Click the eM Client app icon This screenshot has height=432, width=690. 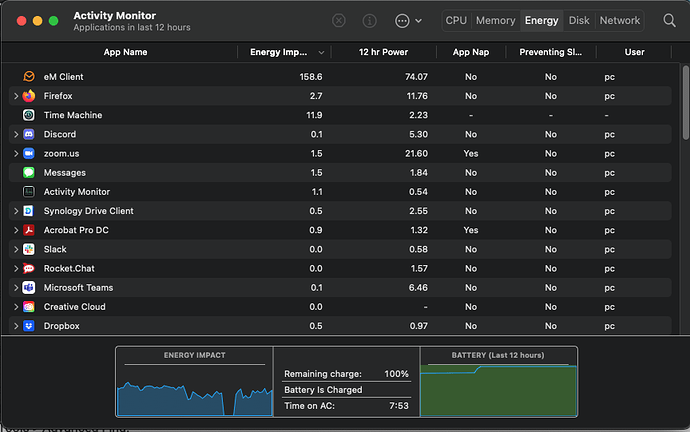point(29,77)
